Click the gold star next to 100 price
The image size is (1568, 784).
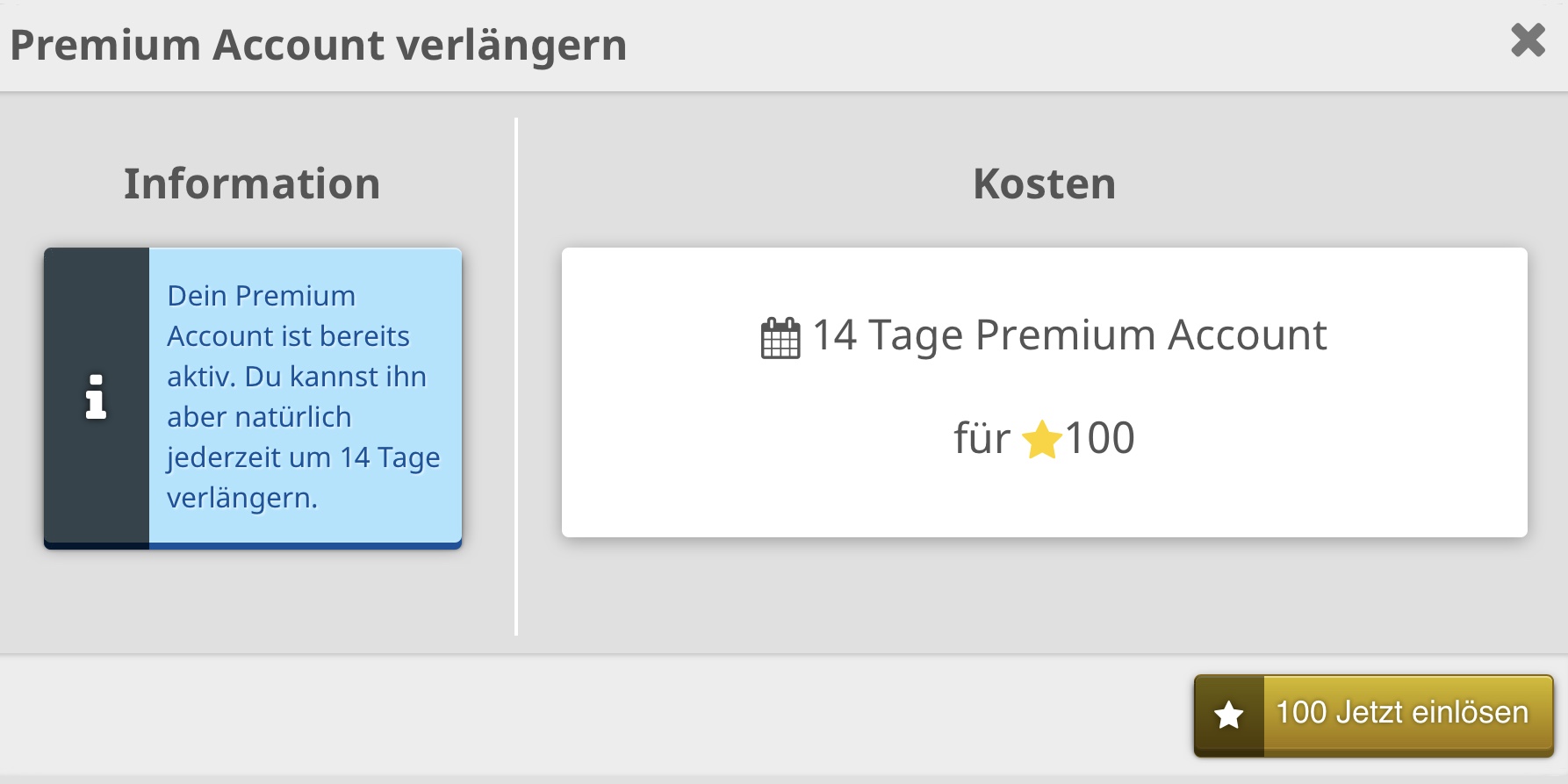pyautogui.click(x=1042, y=440)
